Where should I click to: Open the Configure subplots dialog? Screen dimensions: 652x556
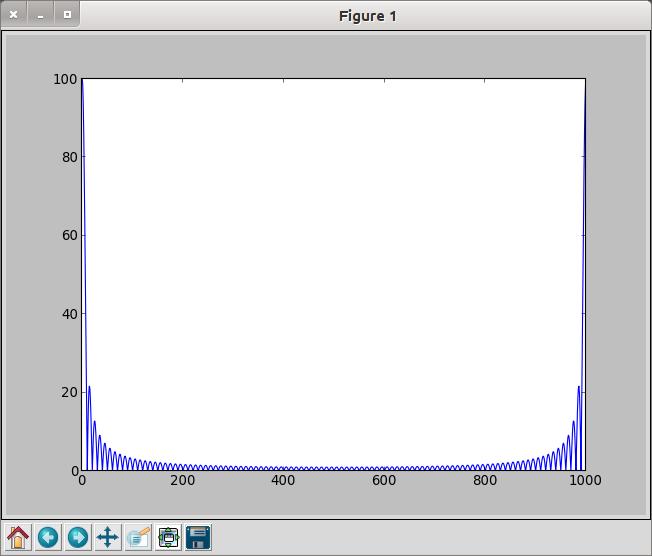(x=168, y=537)
